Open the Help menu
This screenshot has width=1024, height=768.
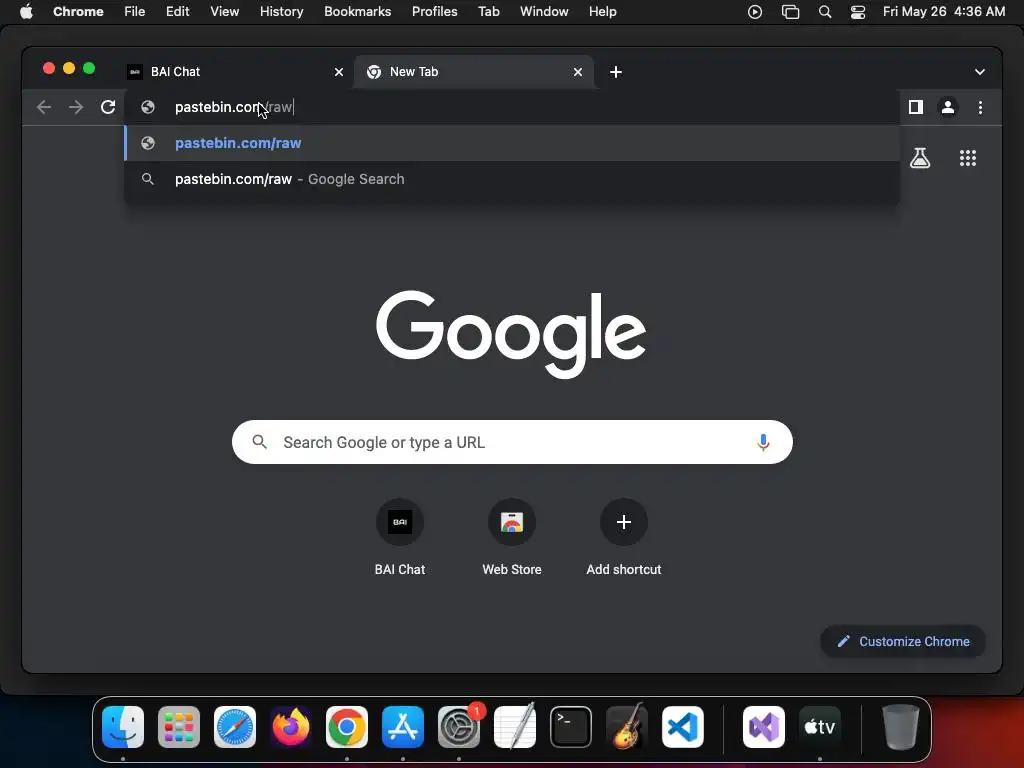pyautogui.click(x=602, y=12)
